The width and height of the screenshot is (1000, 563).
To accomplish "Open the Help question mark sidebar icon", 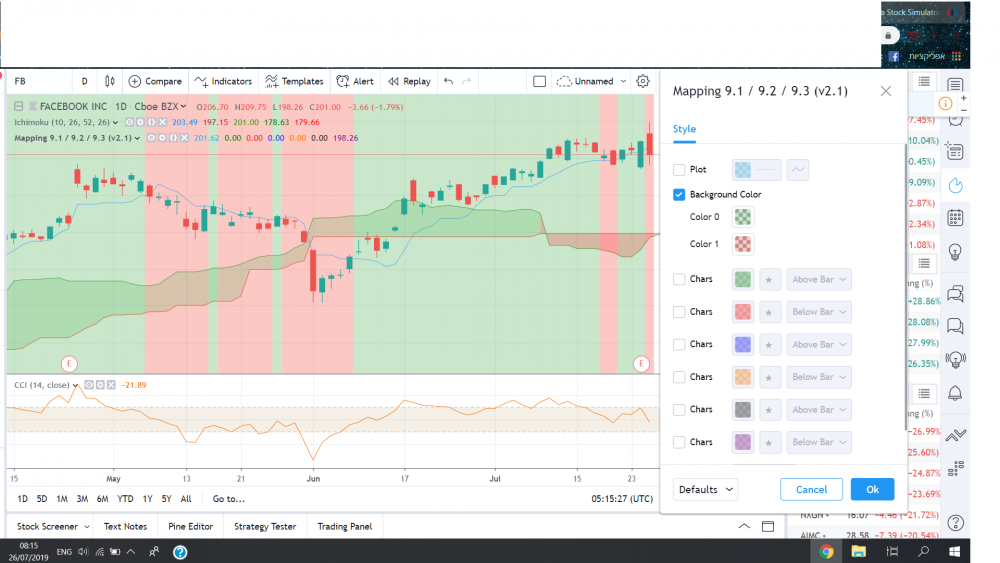I will pos(955,523).
